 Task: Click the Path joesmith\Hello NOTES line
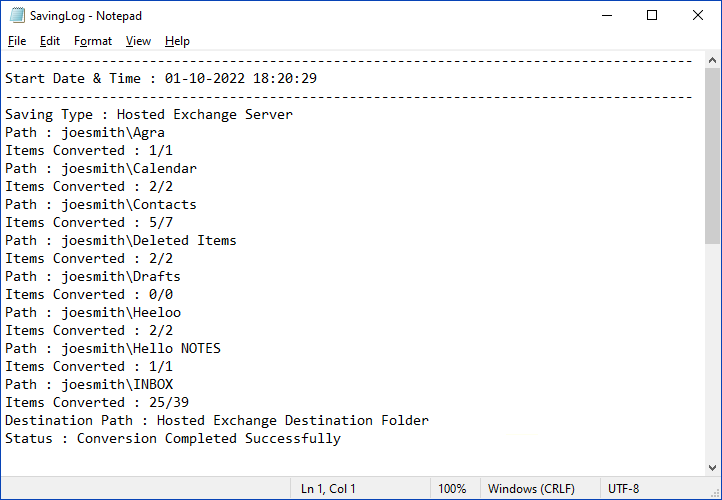click(x=113, y=349)
